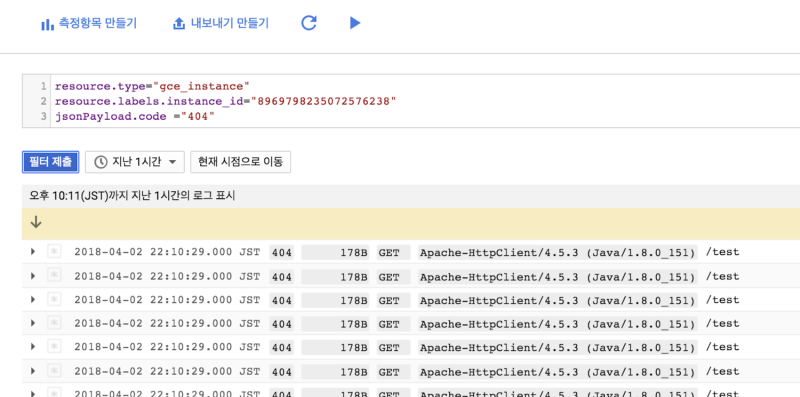Click the clock icon in the time range selector
The image size is (800, 397).
coord(101,162)
